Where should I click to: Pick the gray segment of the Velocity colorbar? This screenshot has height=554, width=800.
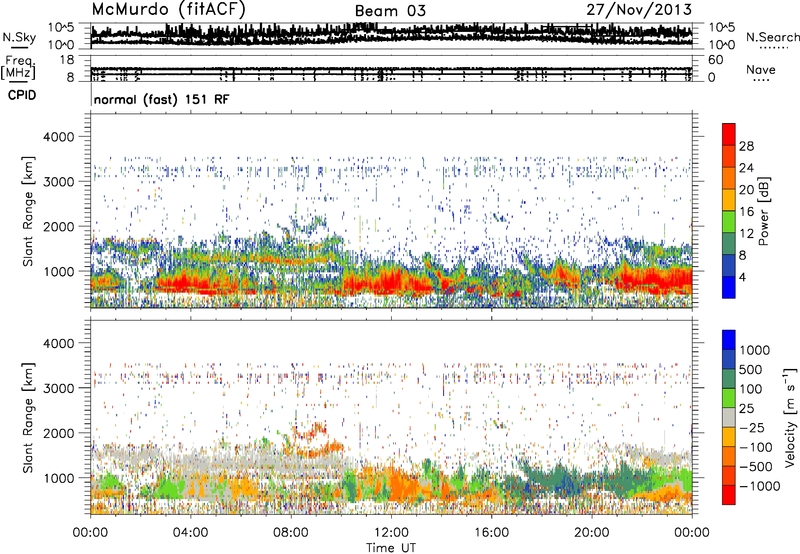(x=729, y=417)
